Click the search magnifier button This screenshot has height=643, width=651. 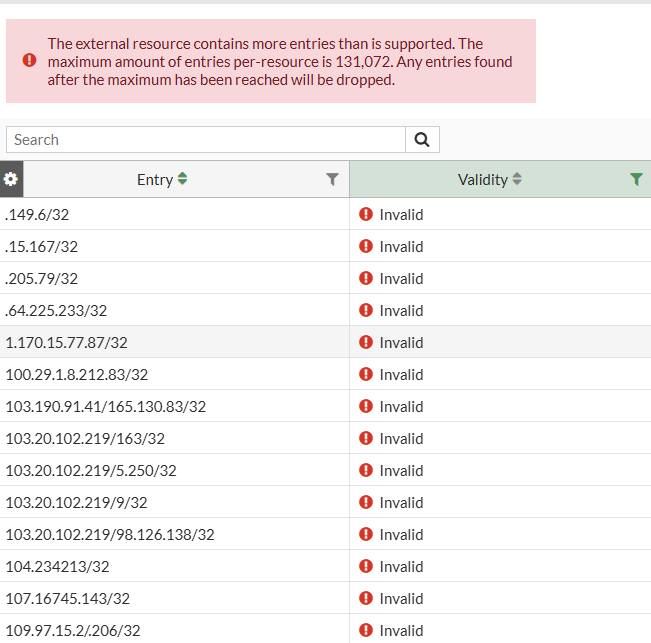click(x=422, y=140)
